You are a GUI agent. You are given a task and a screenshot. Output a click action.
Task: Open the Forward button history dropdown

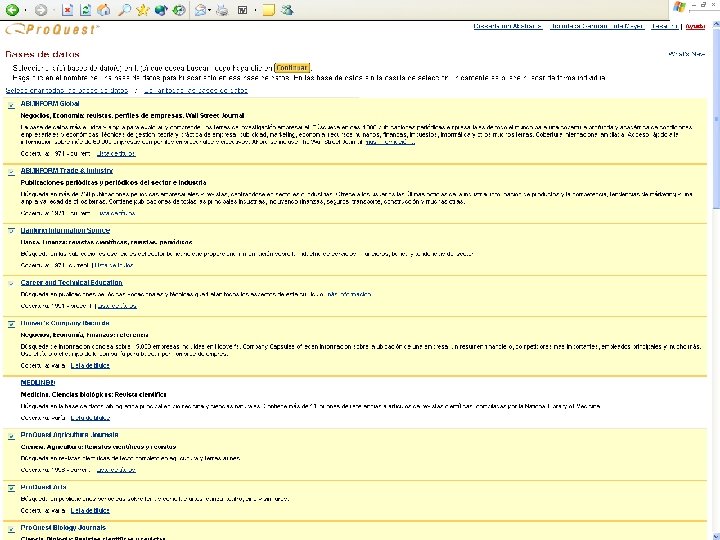[x=53, y=10]
